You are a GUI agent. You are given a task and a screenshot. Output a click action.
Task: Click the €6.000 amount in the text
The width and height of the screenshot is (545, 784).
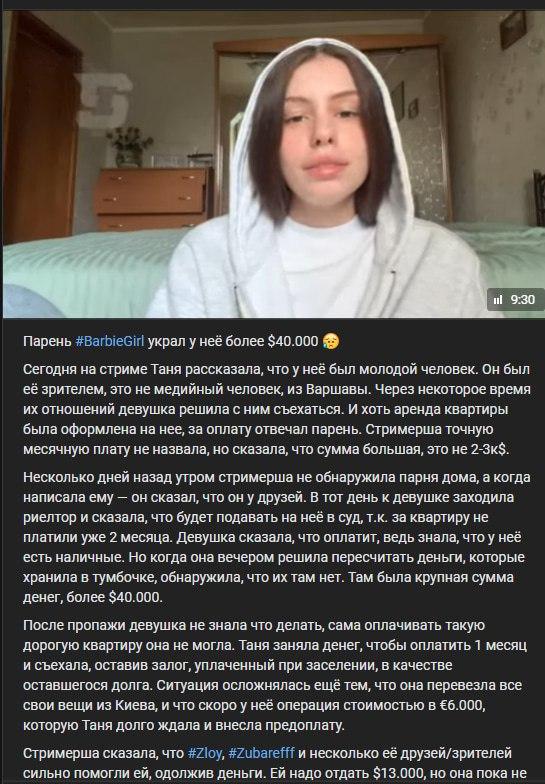pyautogui.click(x=461, y=705)
